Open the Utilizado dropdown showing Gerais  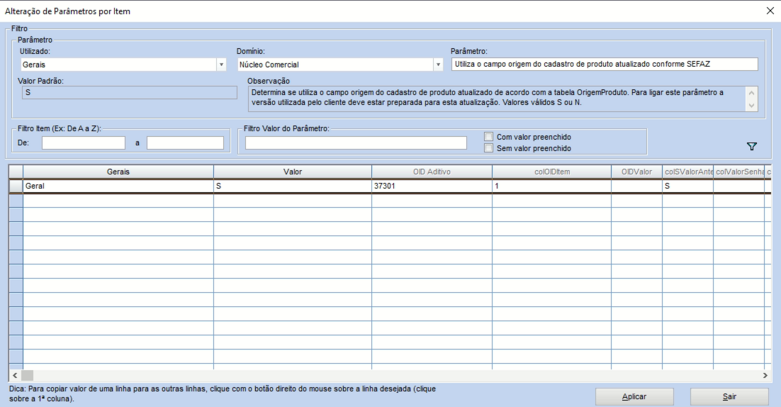[x=221, y=65]
